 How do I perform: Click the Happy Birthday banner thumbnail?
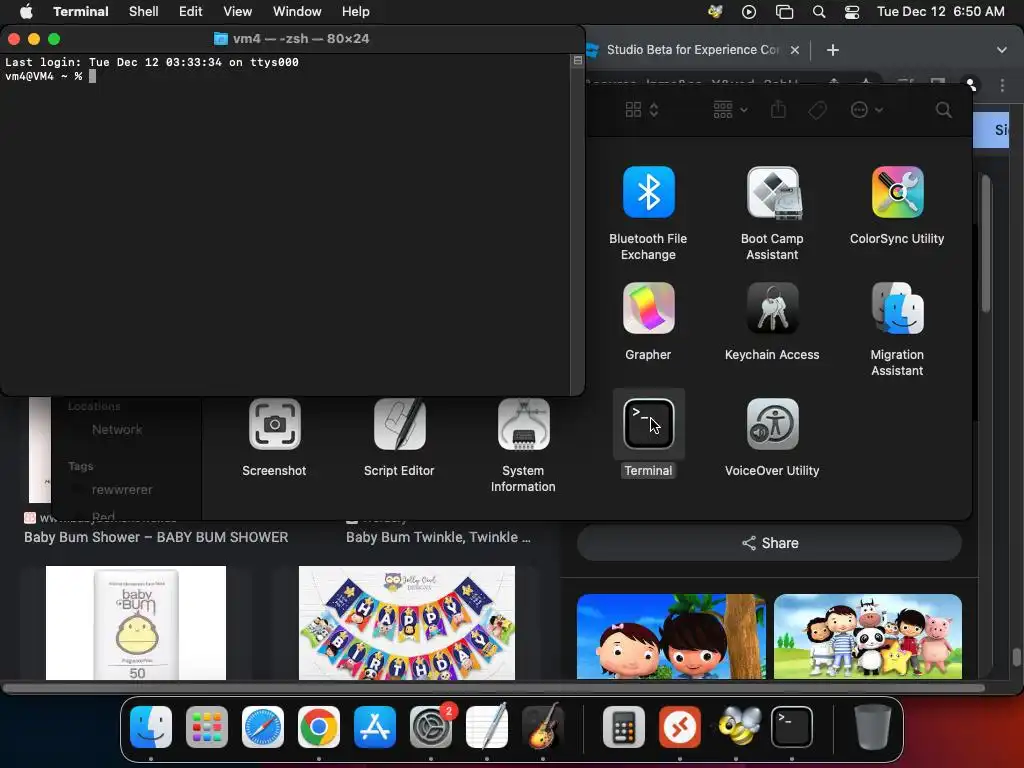click(x=407, y=623)
